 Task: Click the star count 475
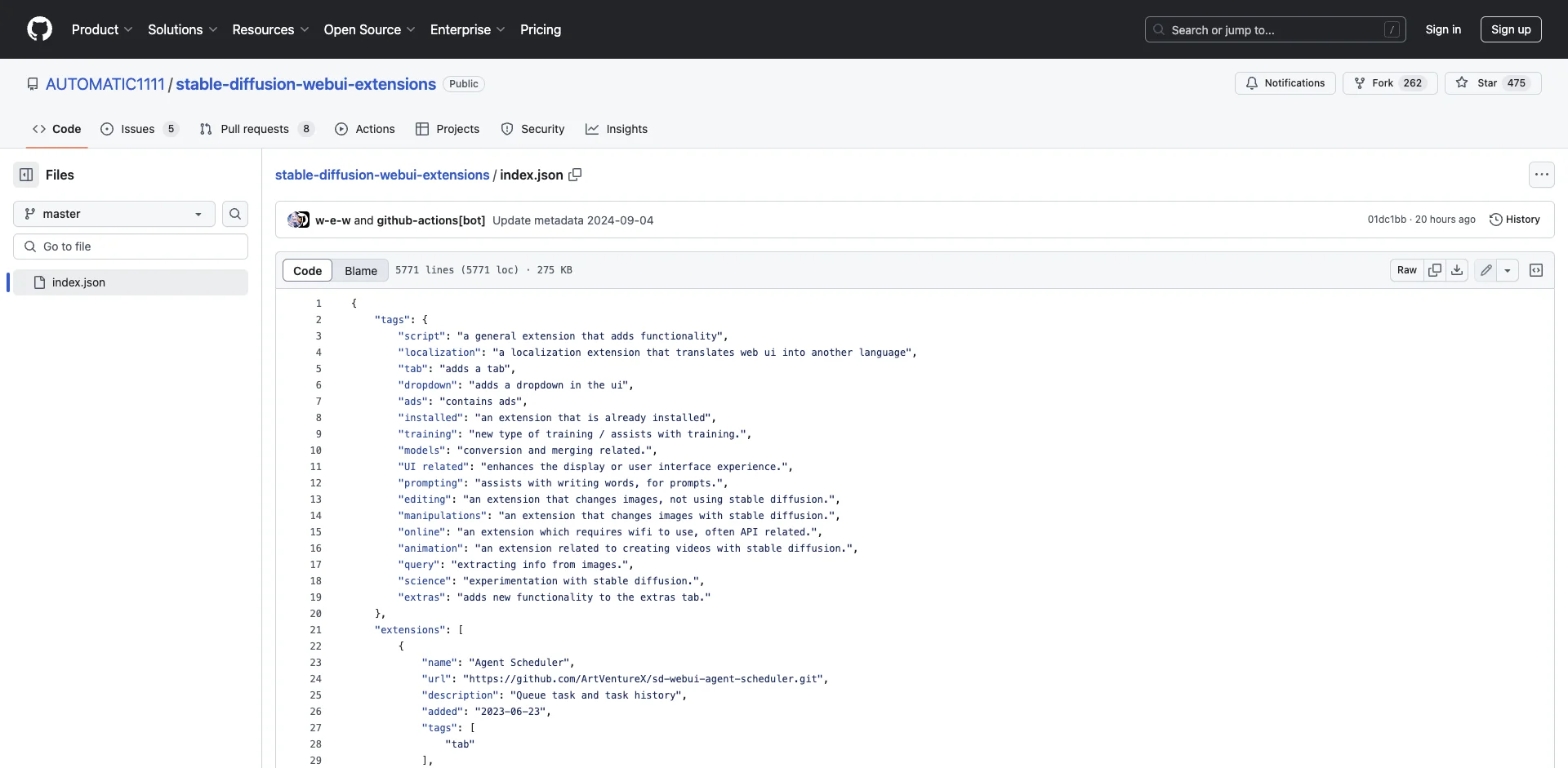[x=1517, y=83]
